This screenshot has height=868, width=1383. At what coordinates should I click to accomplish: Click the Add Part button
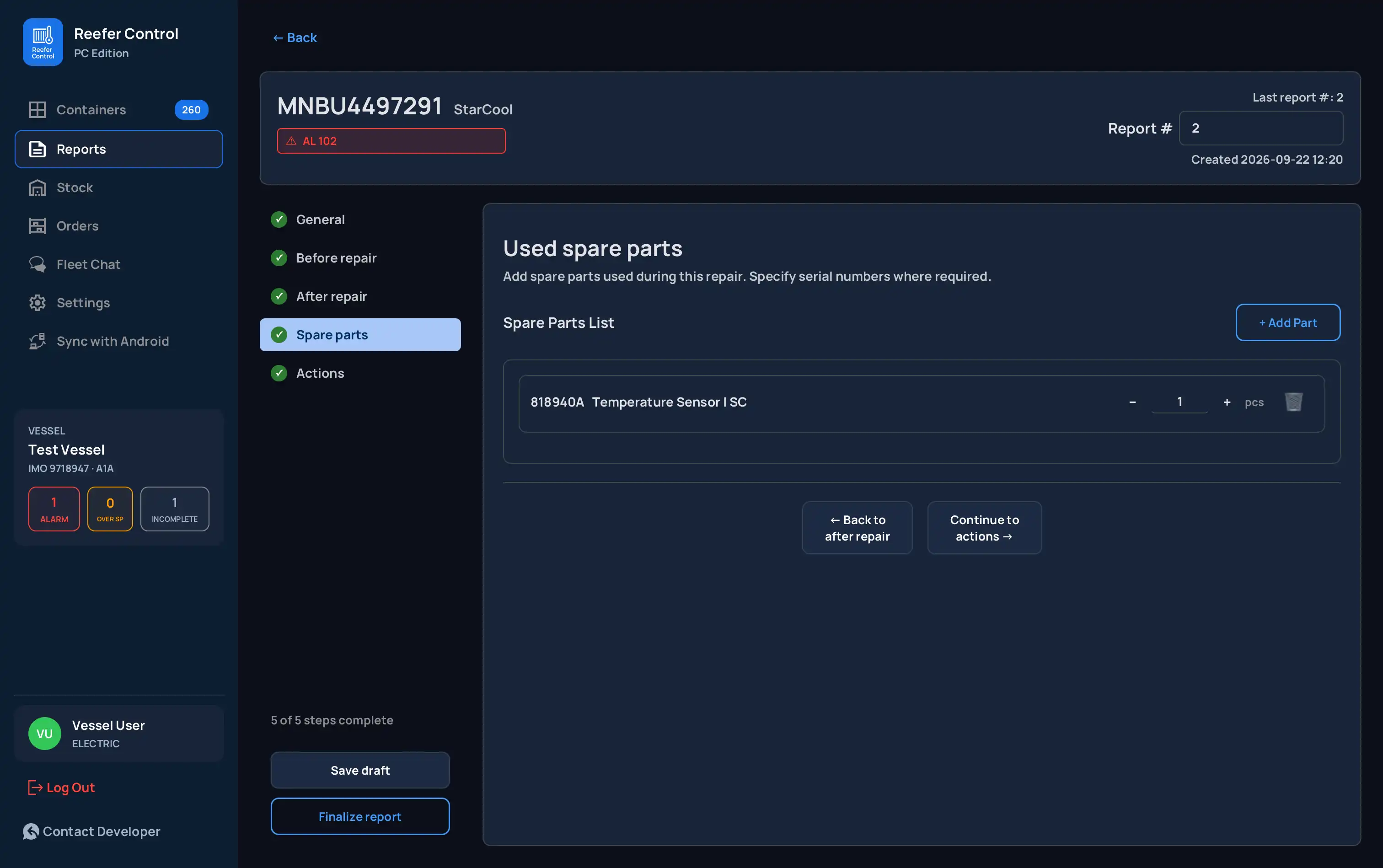(1288, 322)
